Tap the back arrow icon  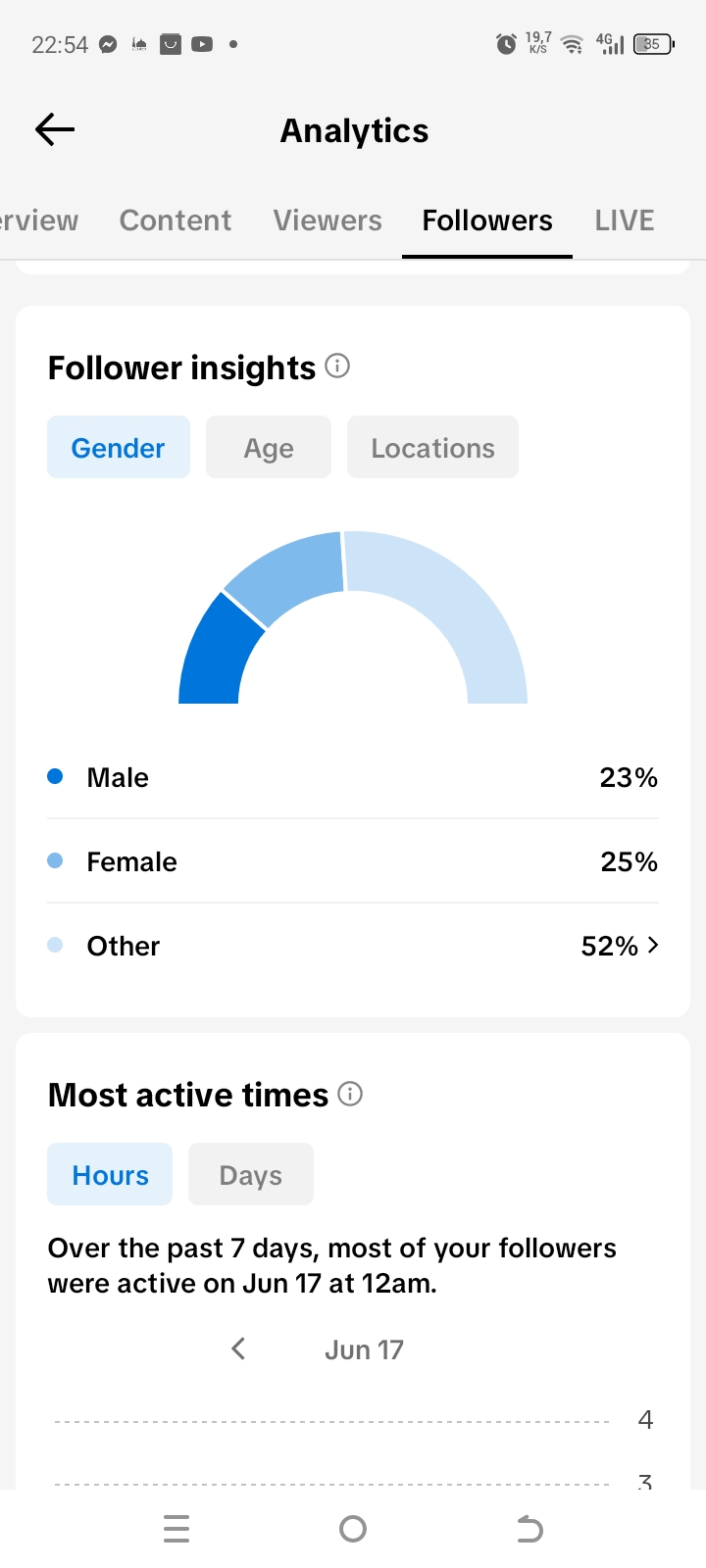coord(55,129)
